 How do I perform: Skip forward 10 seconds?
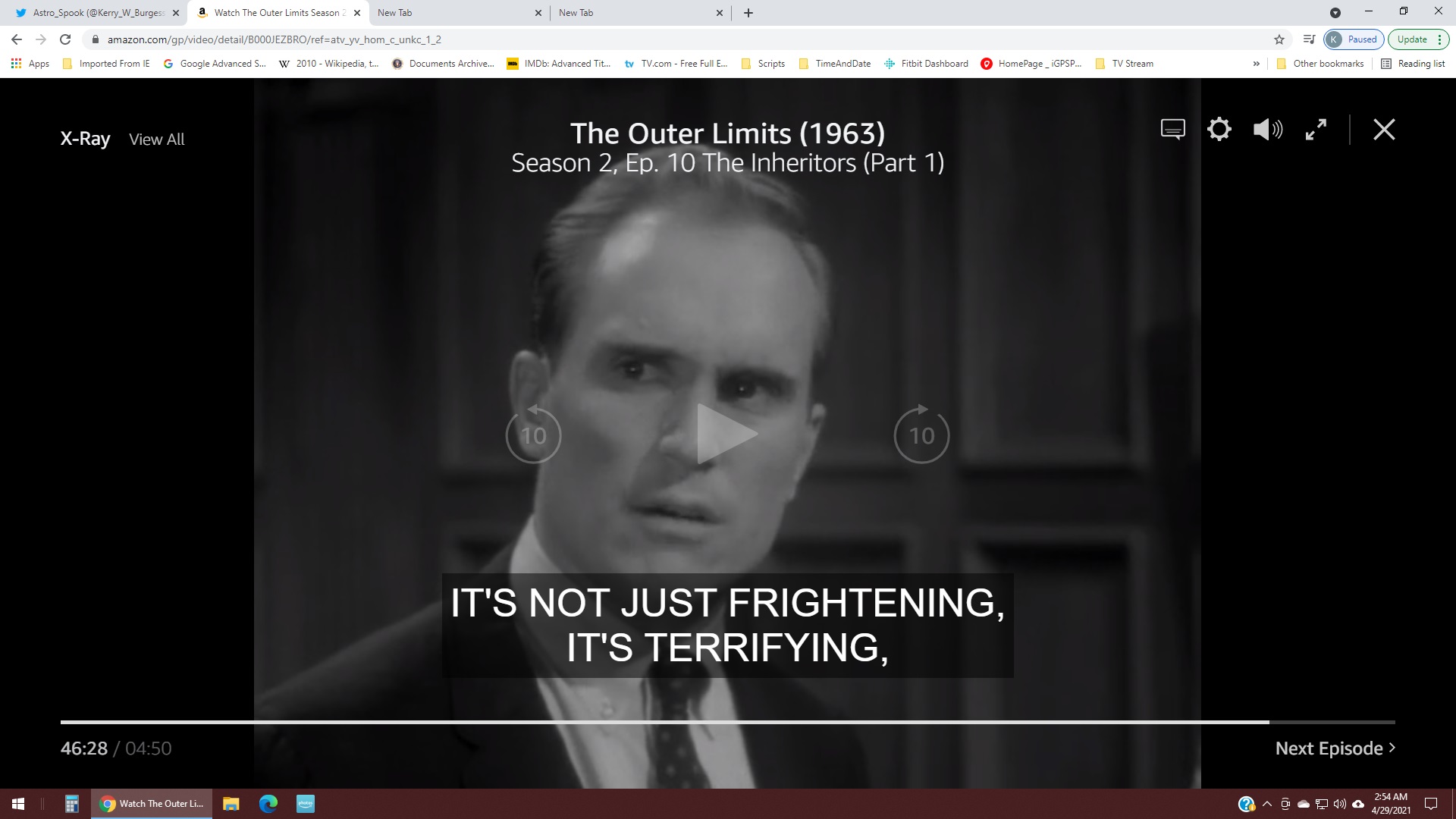point(921,434)
